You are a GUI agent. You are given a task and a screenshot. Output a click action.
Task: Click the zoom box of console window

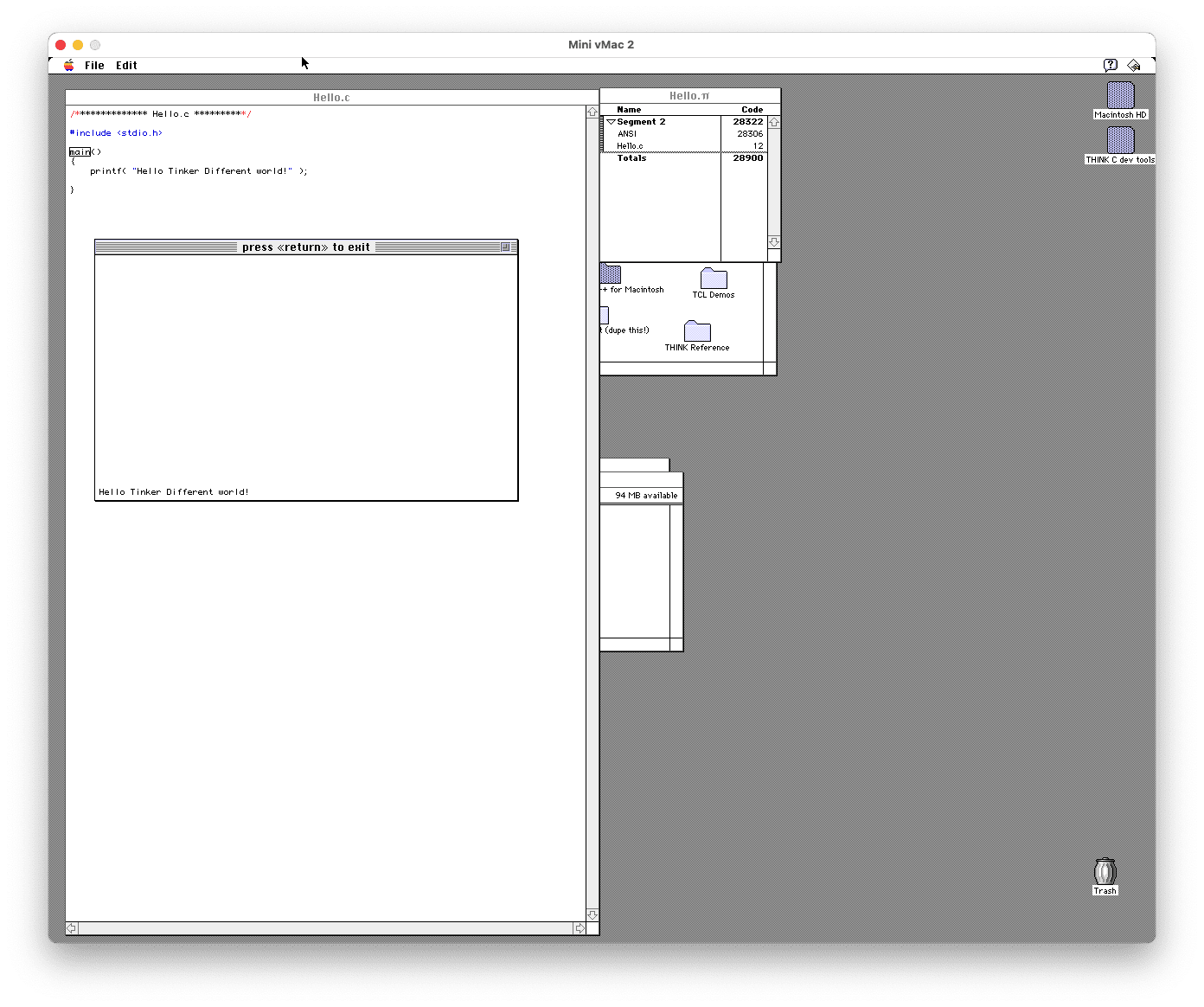point(506,247)
